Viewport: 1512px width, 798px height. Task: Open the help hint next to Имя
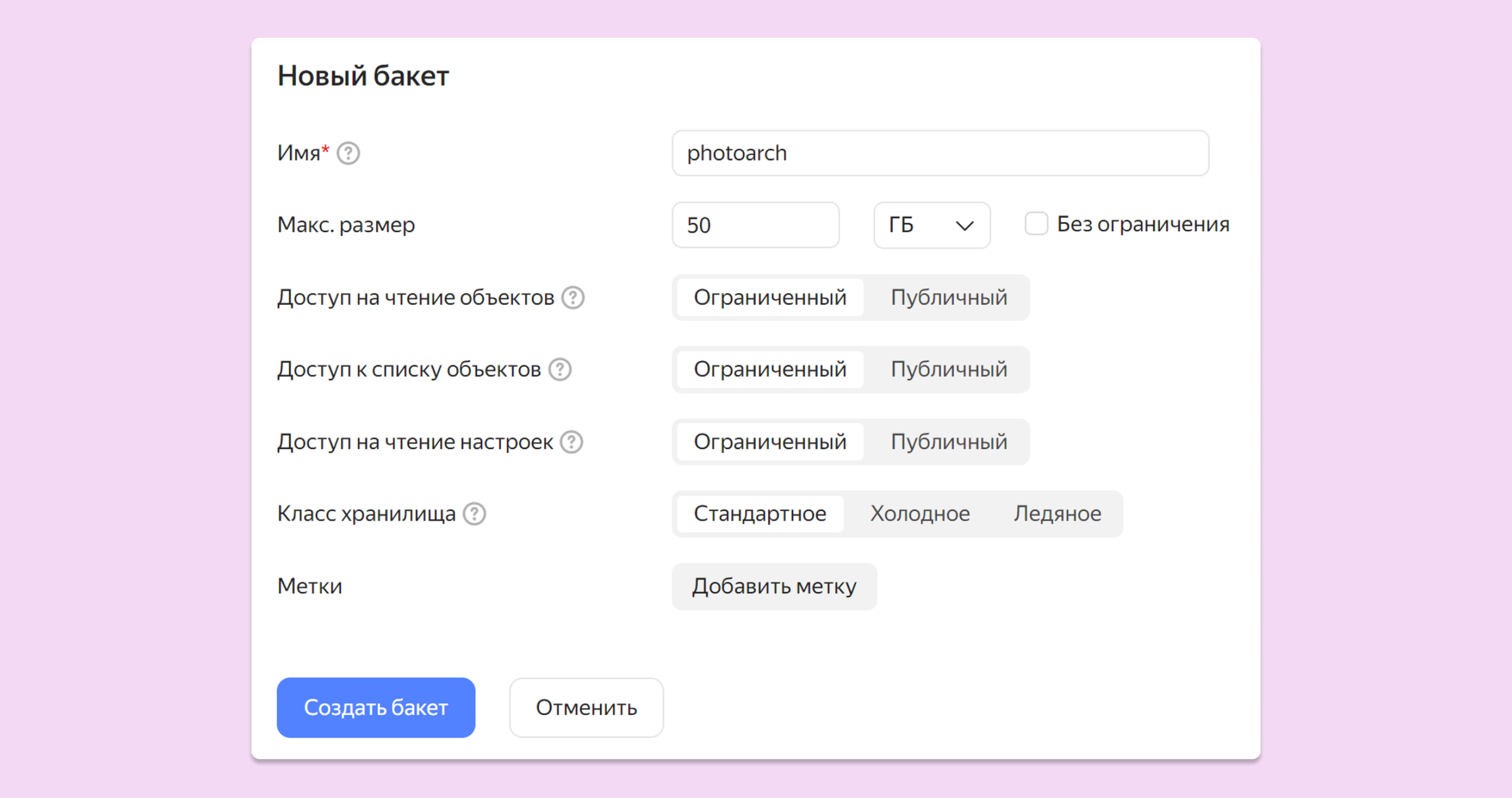tap(348, 153)
